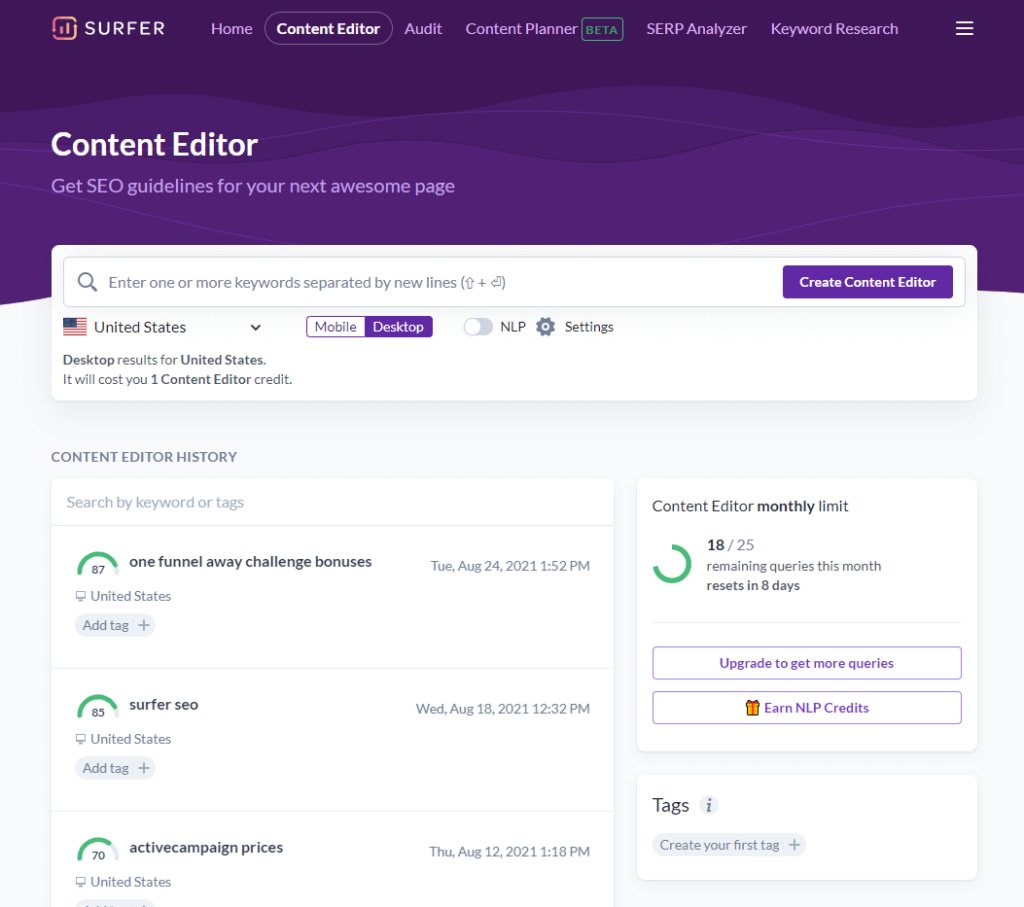Click score 85 gauge for surfer seo
This screenshot has width=1024, height=907.
98,707
